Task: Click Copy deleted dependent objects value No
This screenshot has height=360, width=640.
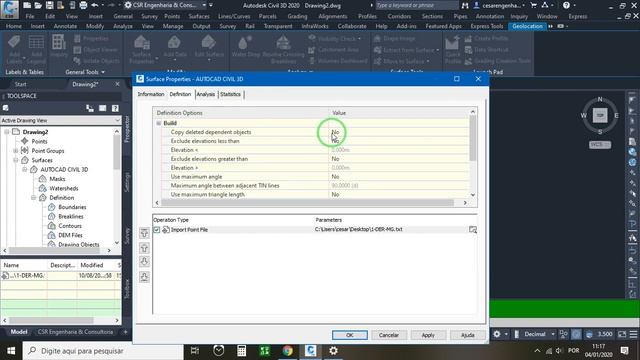Action: click(x=335, y=132)
